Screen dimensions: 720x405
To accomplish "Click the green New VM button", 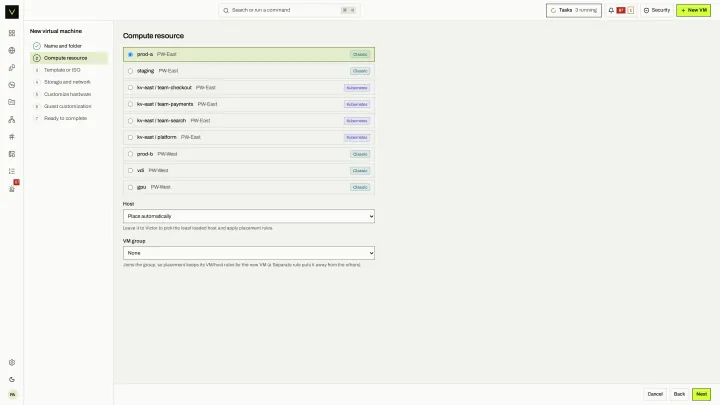I will point(693,10).
